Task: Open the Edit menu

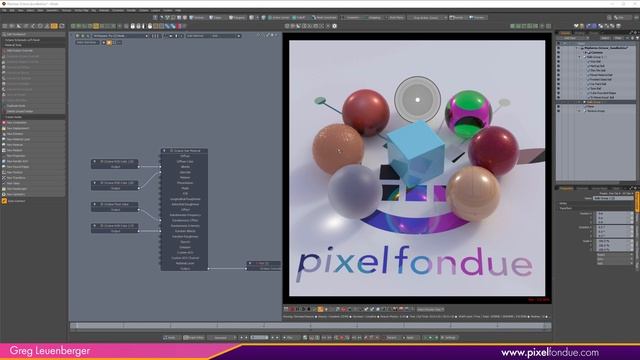Action: (12, 10)
